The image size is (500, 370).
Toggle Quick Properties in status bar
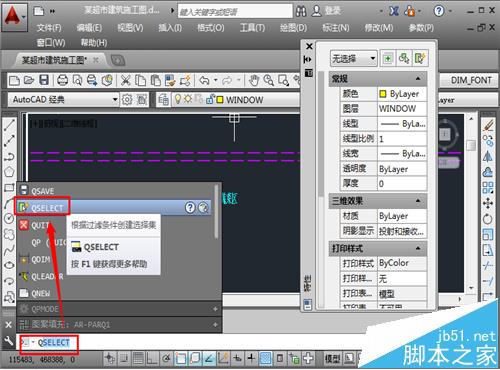pyautogui.click(x=280, y=358)
